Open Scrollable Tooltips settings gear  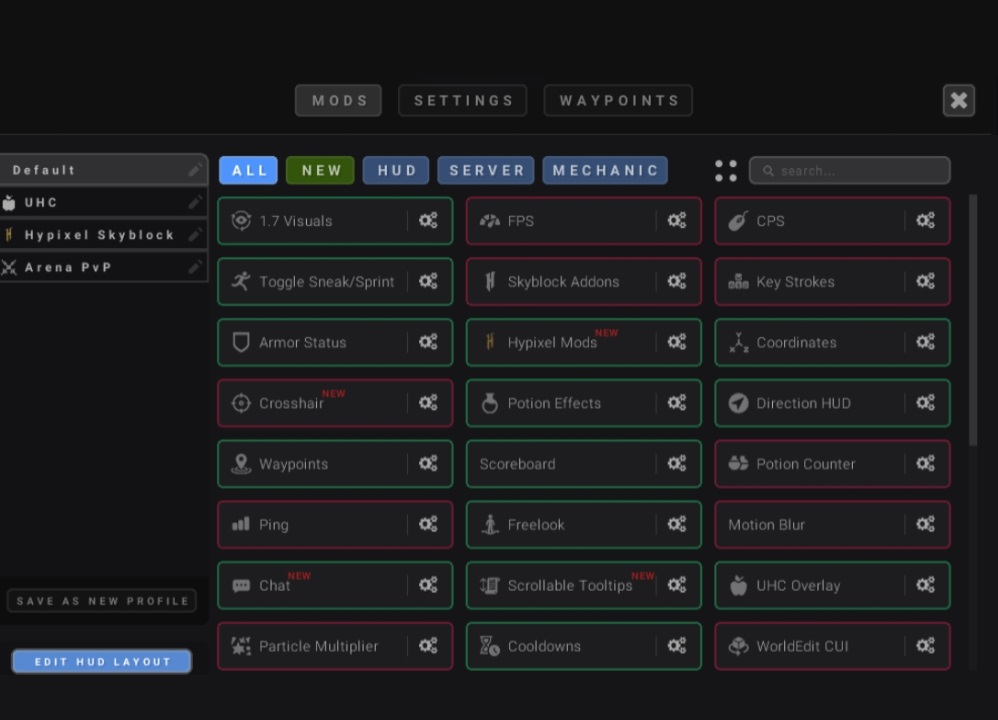(x=677, y=584)
